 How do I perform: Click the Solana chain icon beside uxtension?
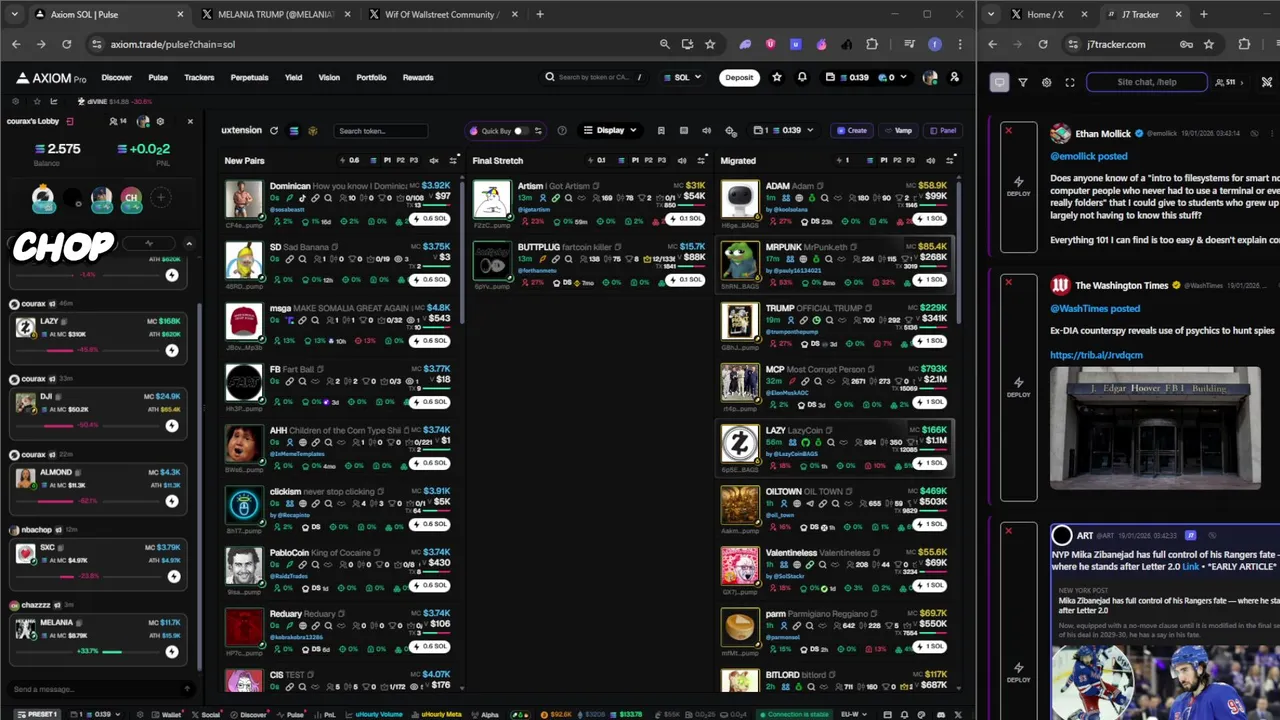pyautogui.click(x=294, y=131)
